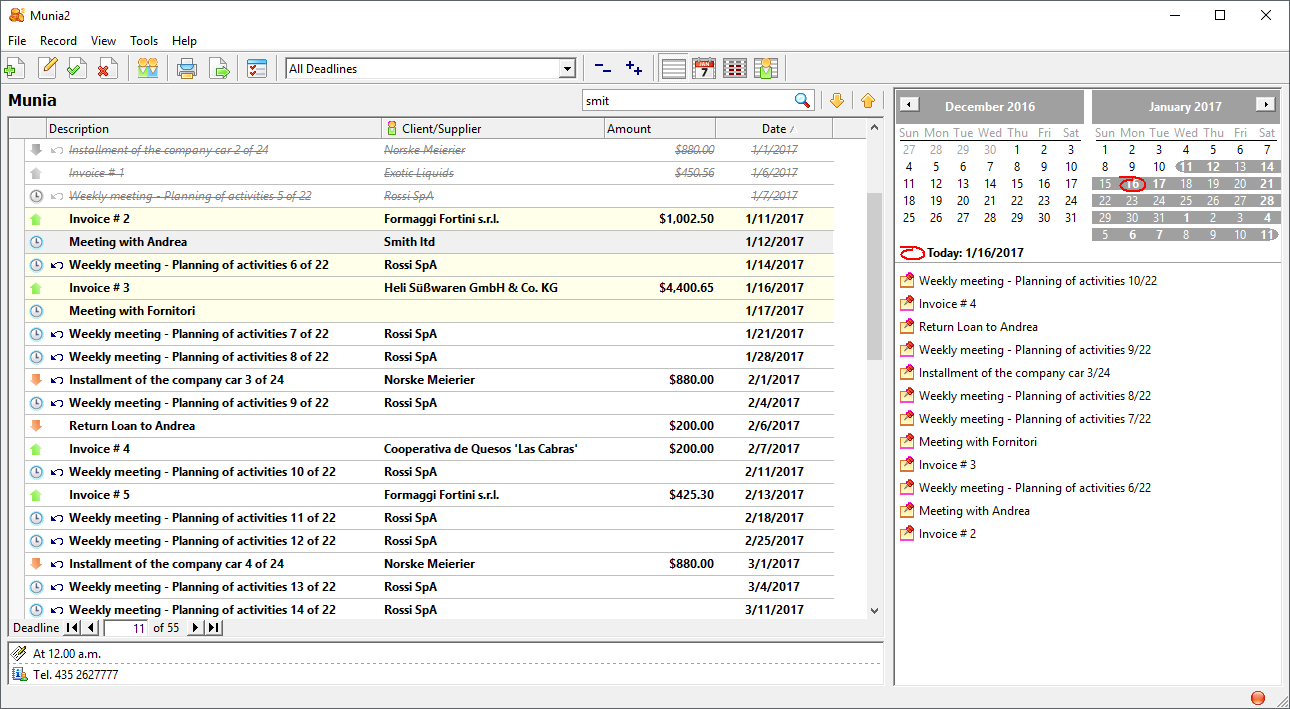Open 'Weekly meeting - Planning of activities 10/22' item
The width and height of the screenshot is (1290, 709).
coord(1037,281)
